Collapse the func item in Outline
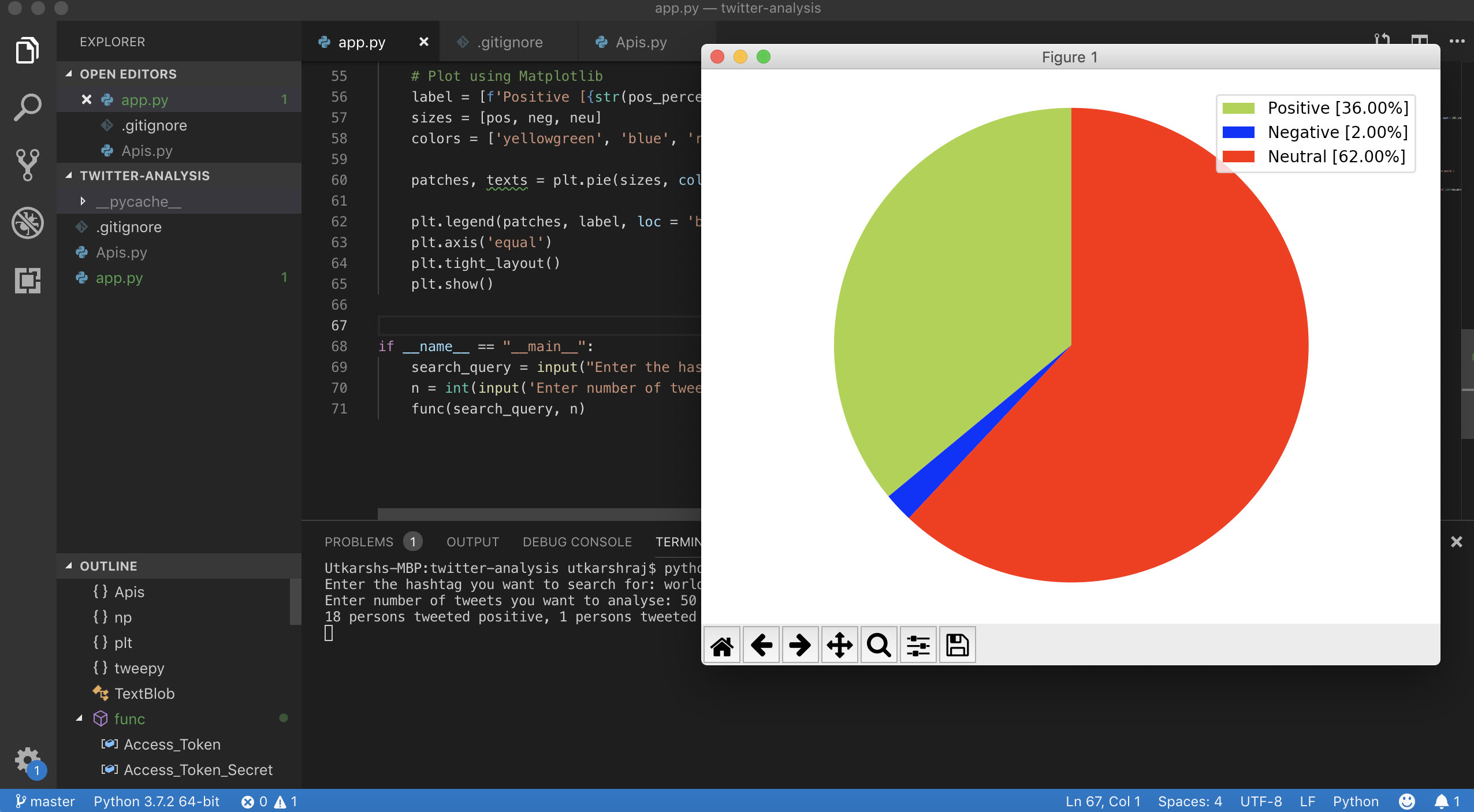The width and height of the screenshot is (1474, 812). pos(80,718)
